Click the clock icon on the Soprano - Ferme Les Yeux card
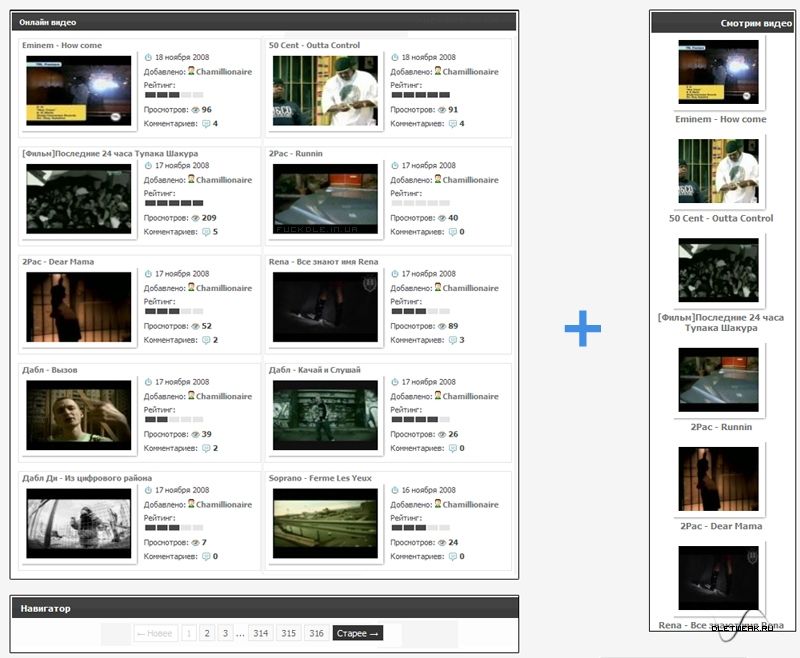800x658 pixels. pyautogui.click(x=394, y=490)
